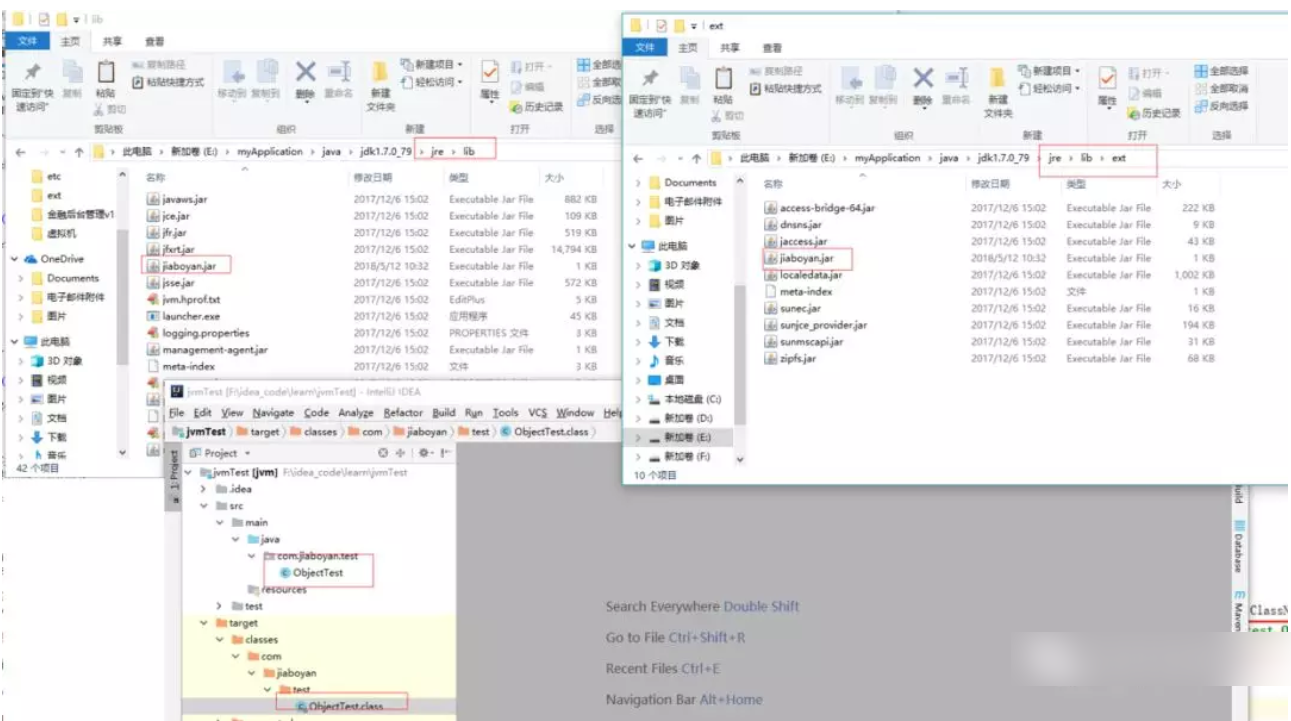
Task: Click collapse-all icon in Project panel header
Action: pyautogui.click(x=401, y=453)
